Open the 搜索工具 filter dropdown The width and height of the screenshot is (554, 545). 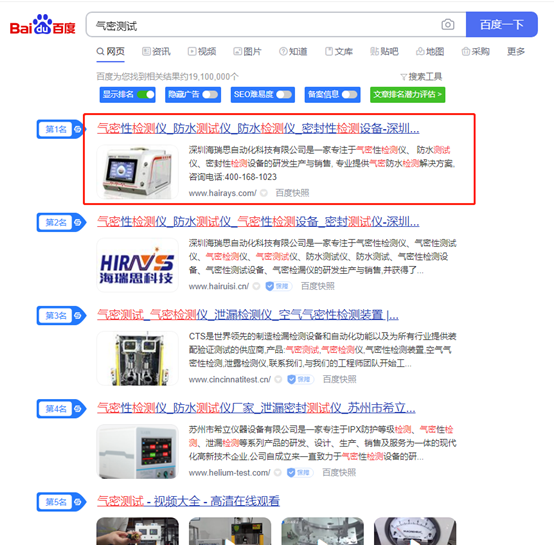pos(421,77)
